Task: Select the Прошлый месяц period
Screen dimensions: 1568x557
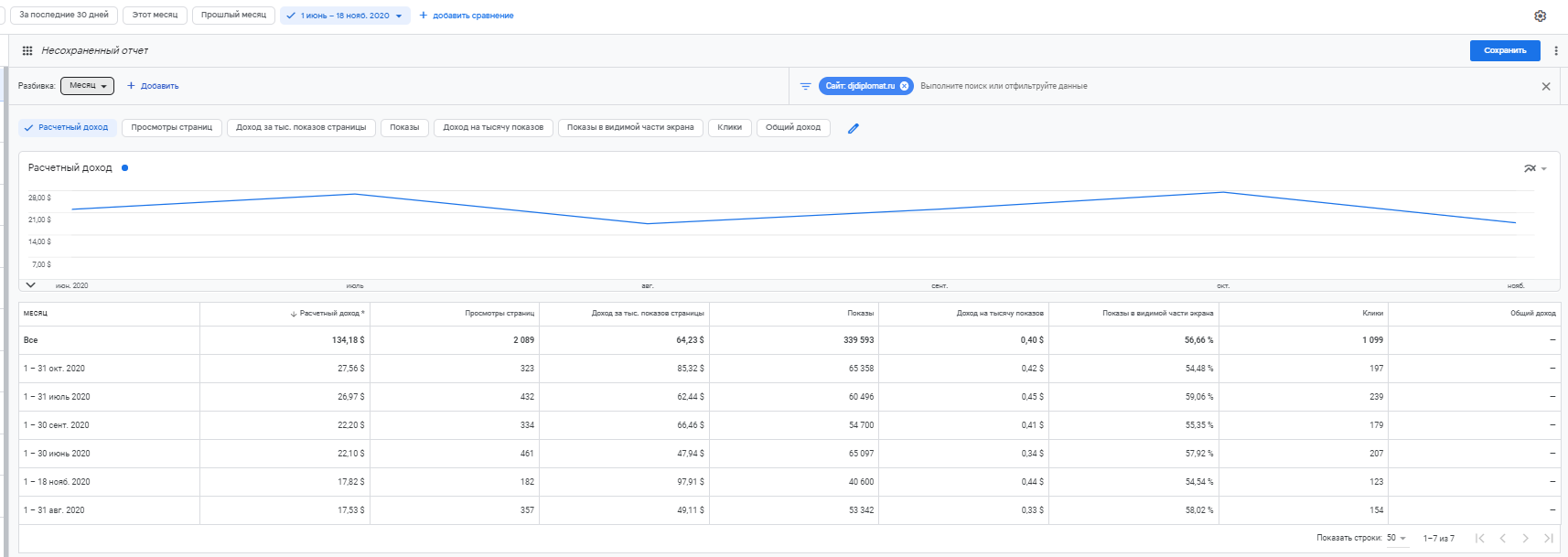Action: (x=233, y=16)
